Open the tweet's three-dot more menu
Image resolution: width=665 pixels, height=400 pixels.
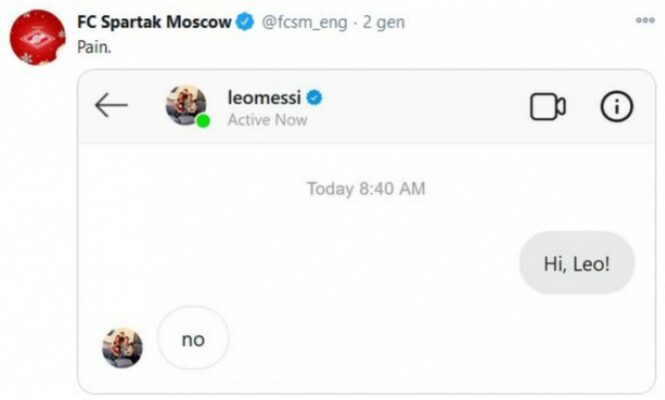tap(645, 20)
